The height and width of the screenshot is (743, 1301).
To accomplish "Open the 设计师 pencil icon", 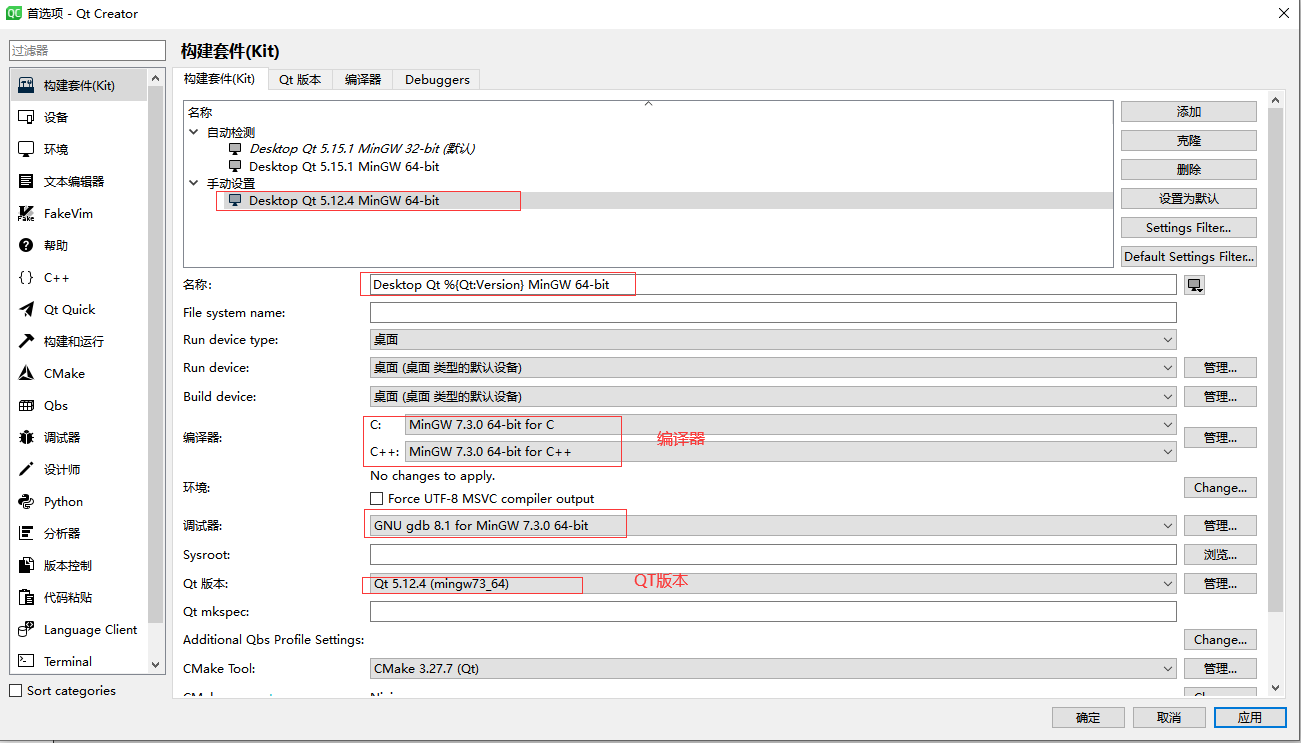I will point(26,469).
